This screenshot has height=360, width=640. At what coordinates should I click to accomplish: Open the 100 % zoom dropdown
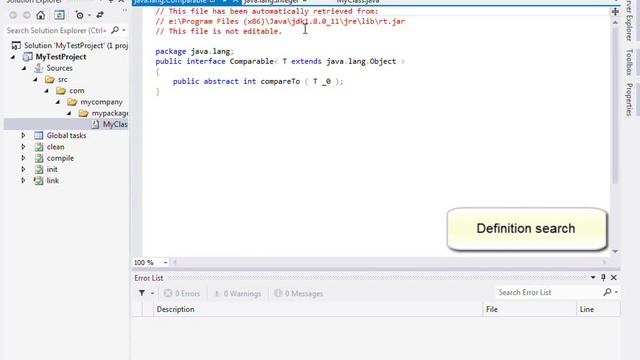click(x=165, y=262)
